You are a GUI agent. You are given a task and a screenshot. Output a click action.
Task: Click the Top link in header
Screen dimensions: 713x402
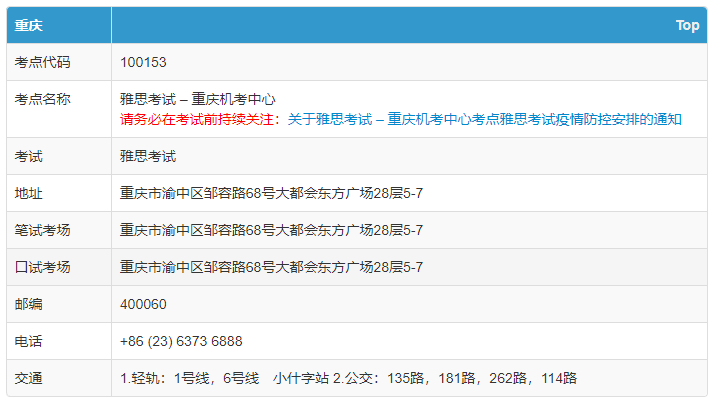pyautogui.click(x=687, y=25)
